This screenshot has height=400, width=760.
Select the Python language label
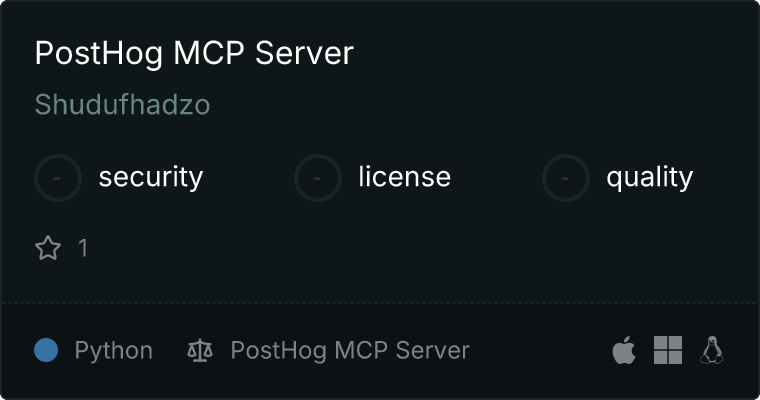pyautogui.click(x=113, y=351)
